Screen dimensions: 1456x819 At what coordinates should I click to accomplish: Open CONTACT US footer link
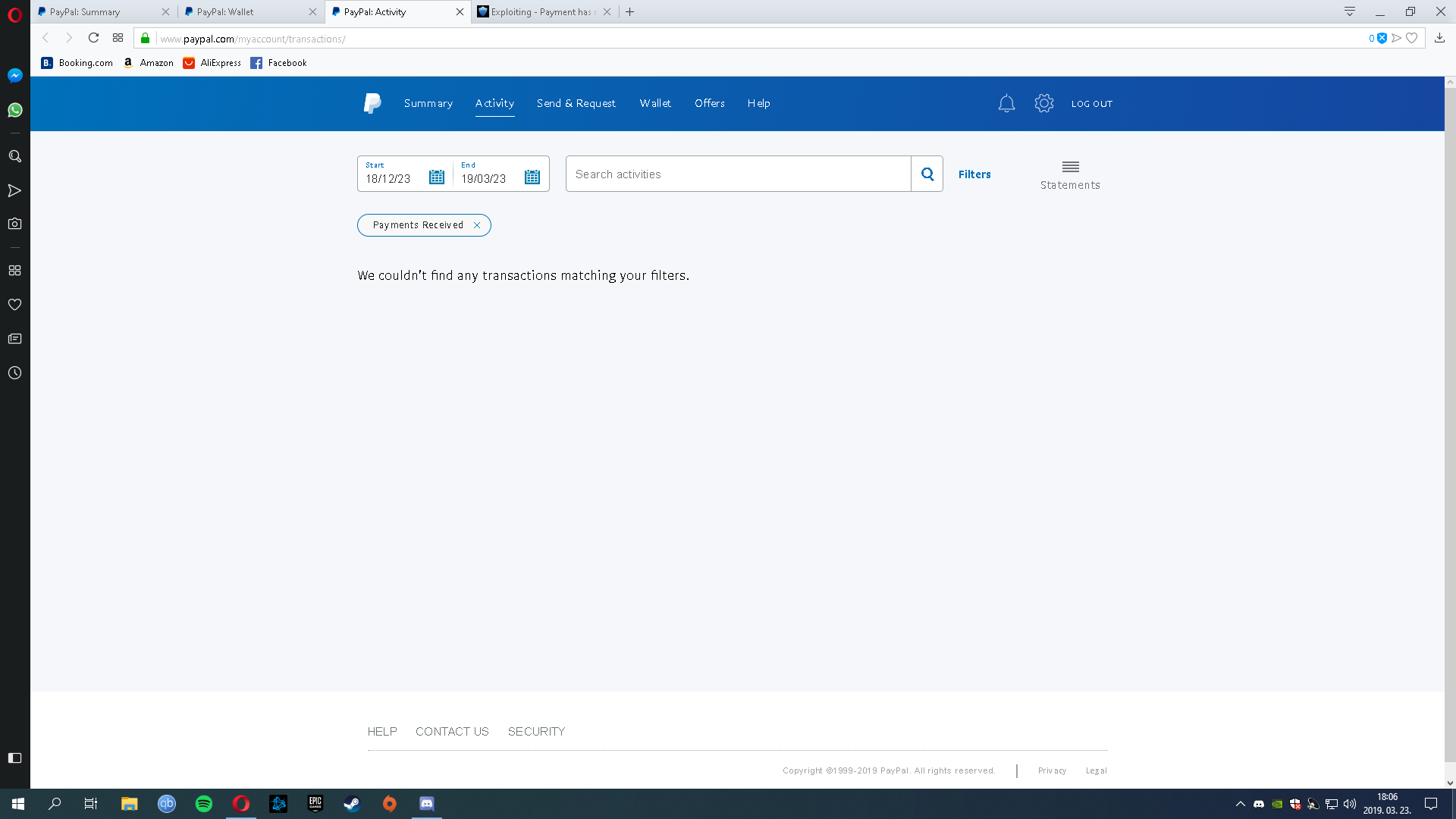coord(452,731)
